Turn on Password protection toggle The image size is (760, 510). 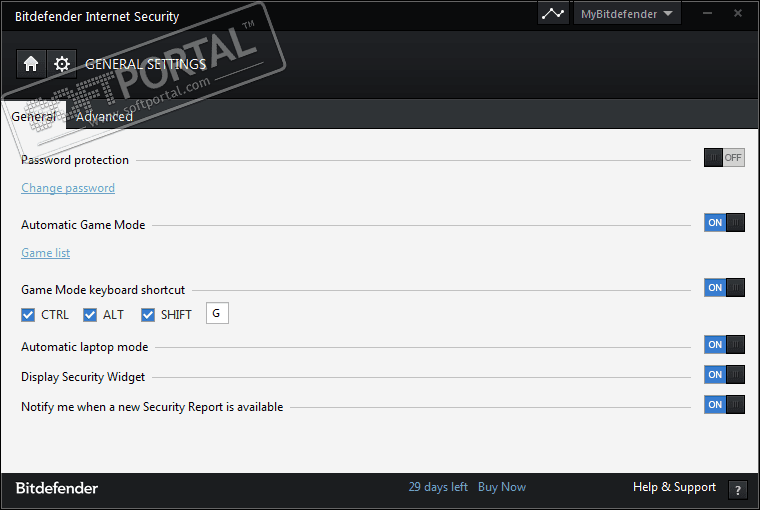[x=724, y=158]
